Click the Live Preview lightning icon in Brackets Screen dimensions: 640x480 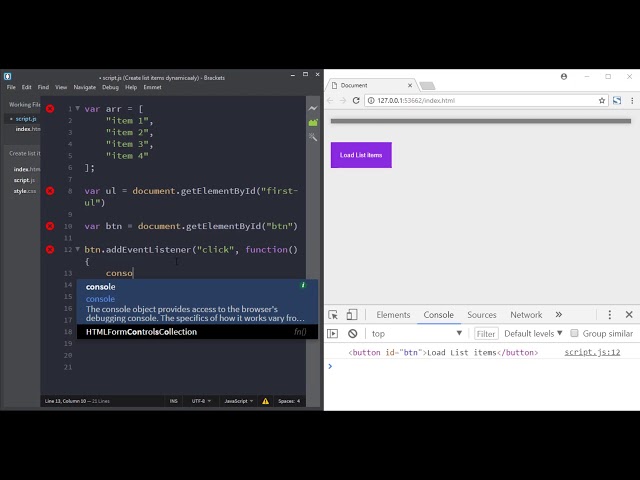313,108
